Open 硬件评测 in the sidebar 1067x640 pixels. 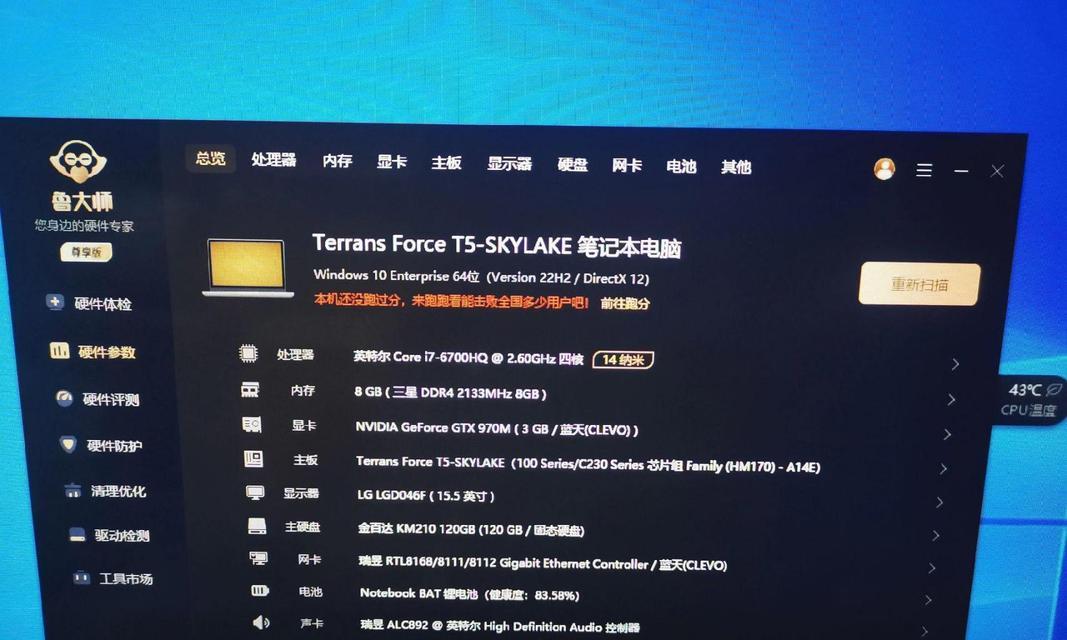click(111, 399)
